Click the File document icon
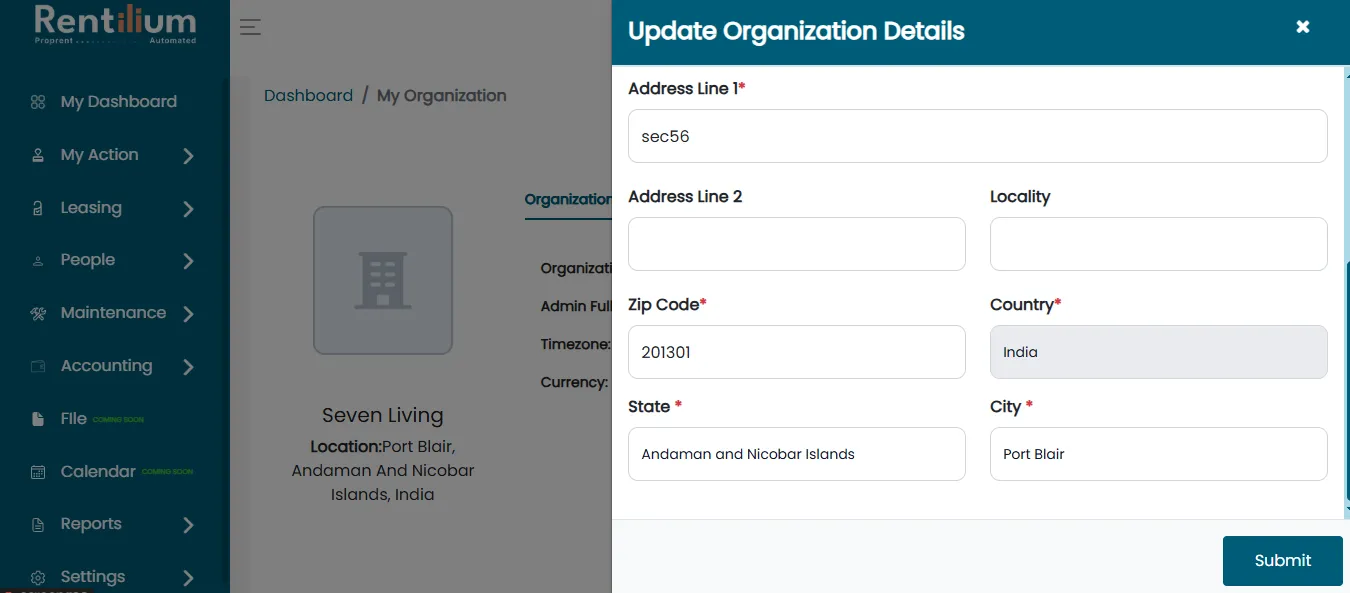The image size is (1350, 593). point(38,419)
